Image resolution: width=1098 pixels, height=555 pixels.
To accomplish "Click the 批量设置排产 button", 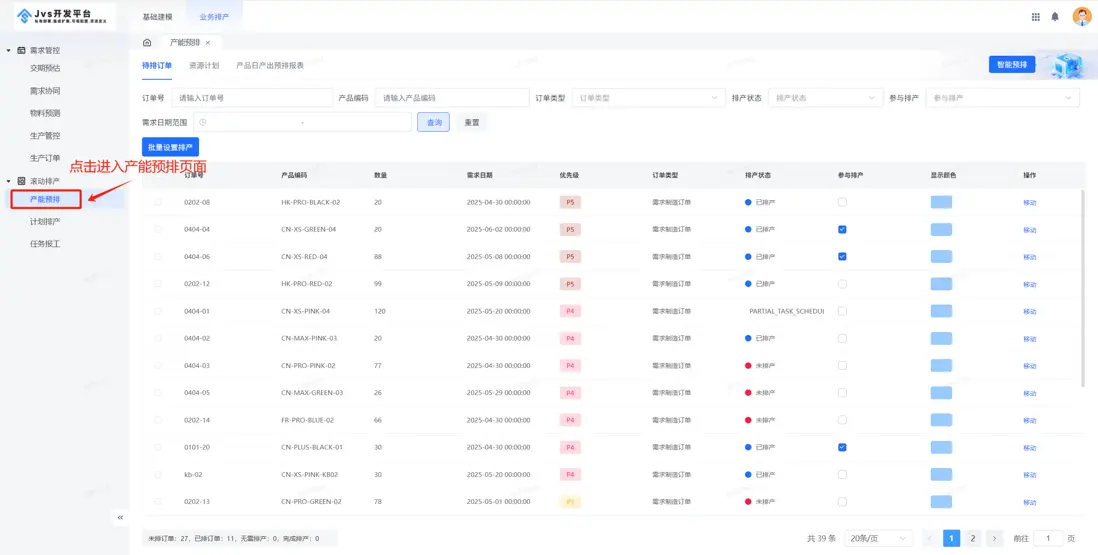I will (x=170, y=147).
